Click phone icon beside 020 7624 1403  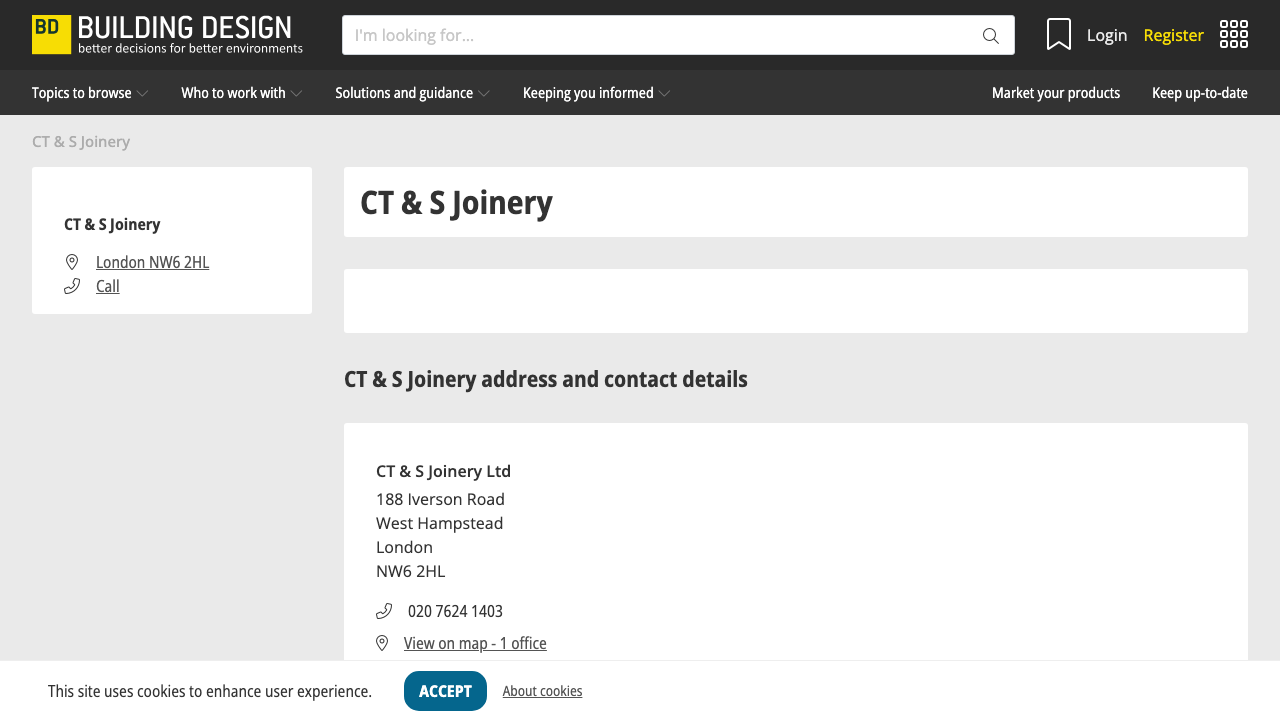click(384, 610)
